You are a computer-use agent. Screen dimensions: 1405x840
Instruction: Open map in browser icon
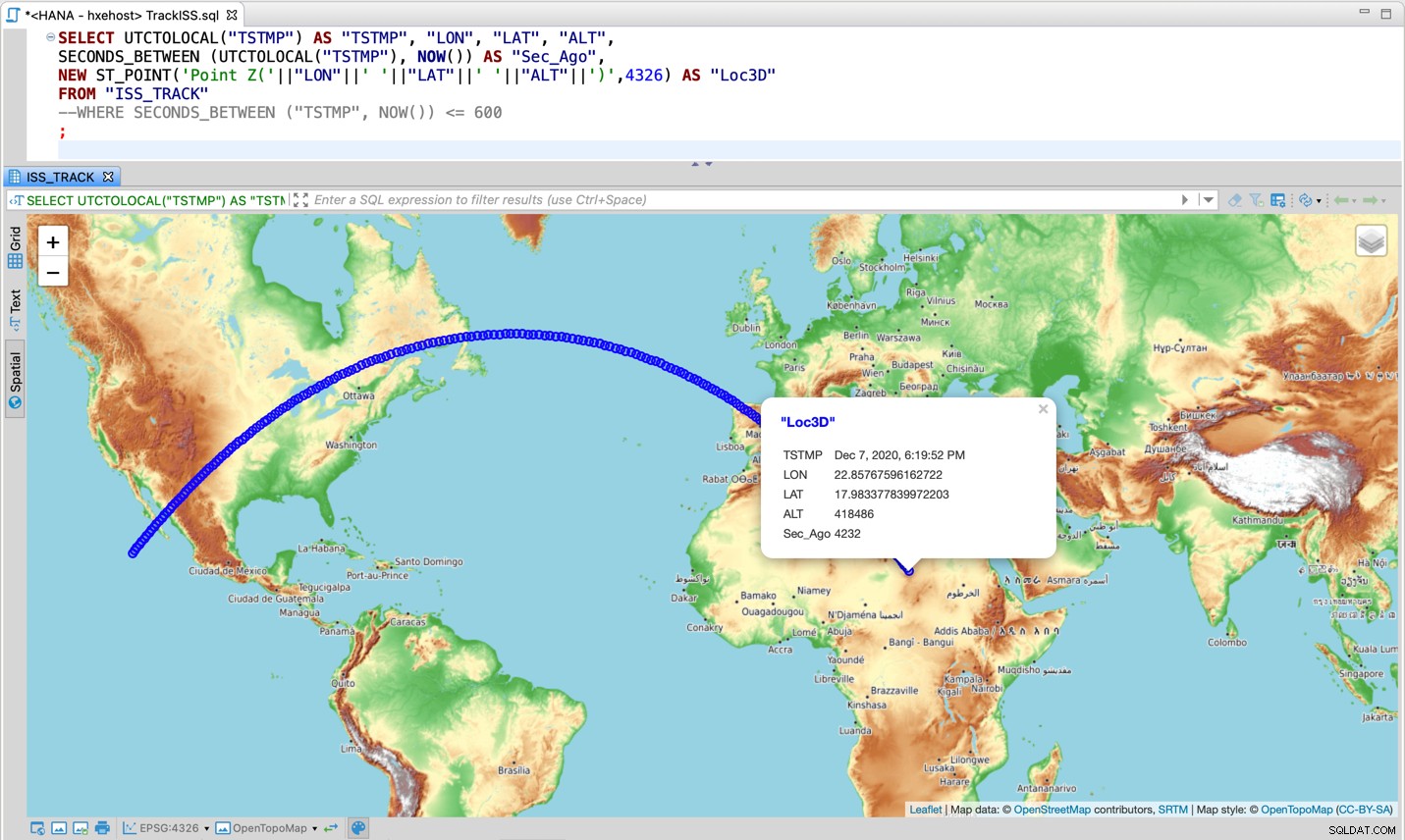[x=37, y=828]
